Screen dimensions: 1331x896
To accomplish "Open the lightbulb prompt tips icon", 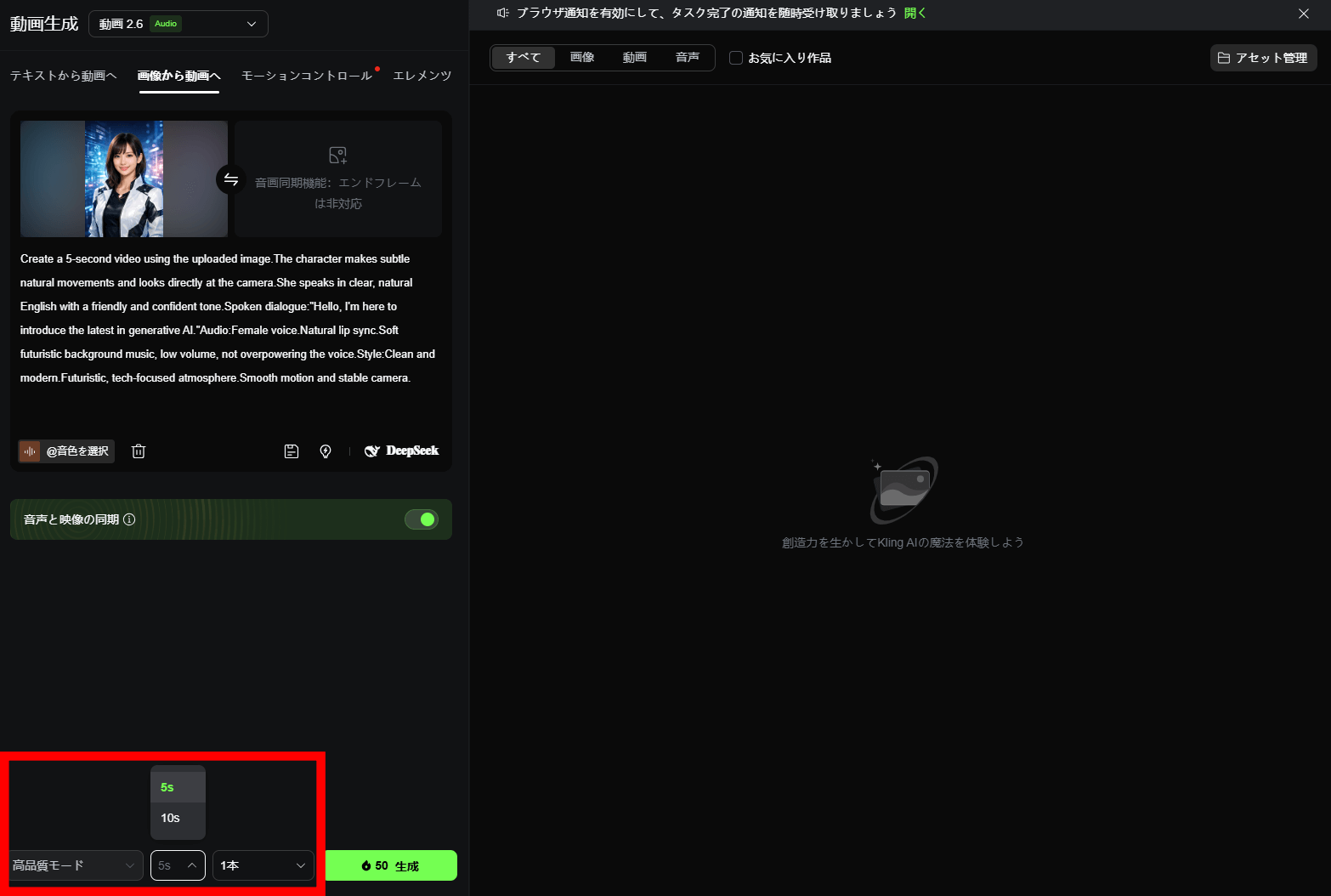I will tap(326, 451).
